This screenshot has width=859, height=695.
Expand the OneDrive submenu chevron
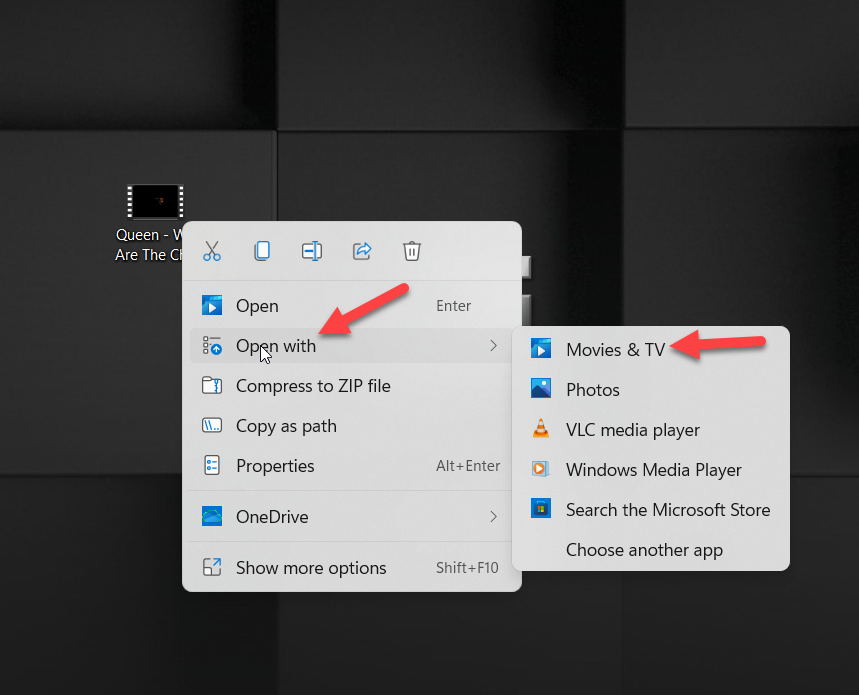(493, 517)
